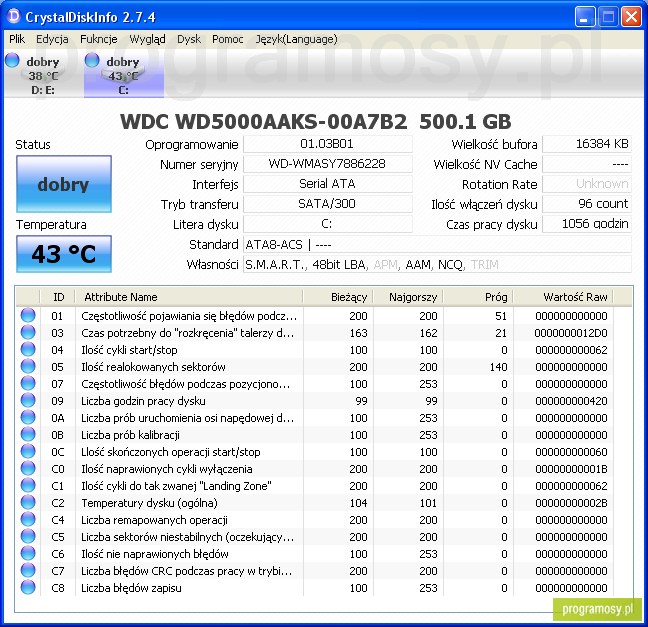Open the Fukncje menu
This screenshot has width=648, height=627.
99,39
